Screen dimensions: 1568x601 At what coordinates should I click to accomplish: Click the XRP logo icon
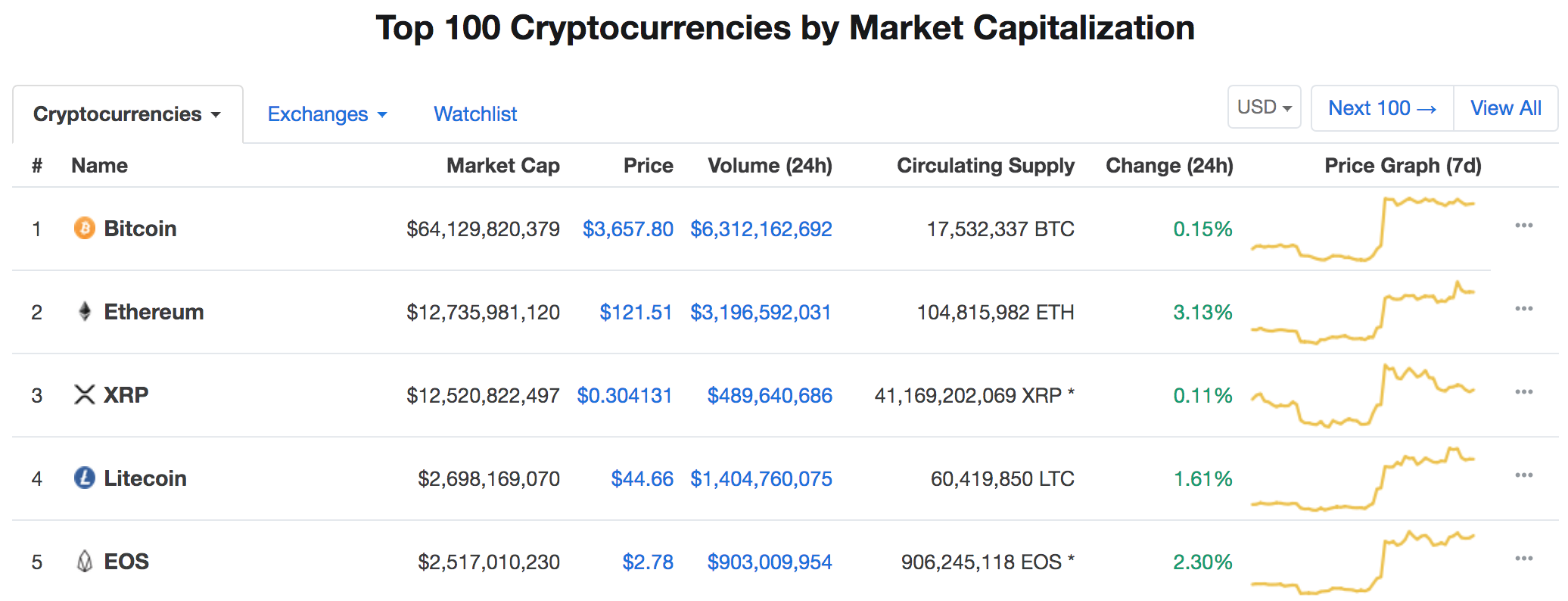coord(85,394)
